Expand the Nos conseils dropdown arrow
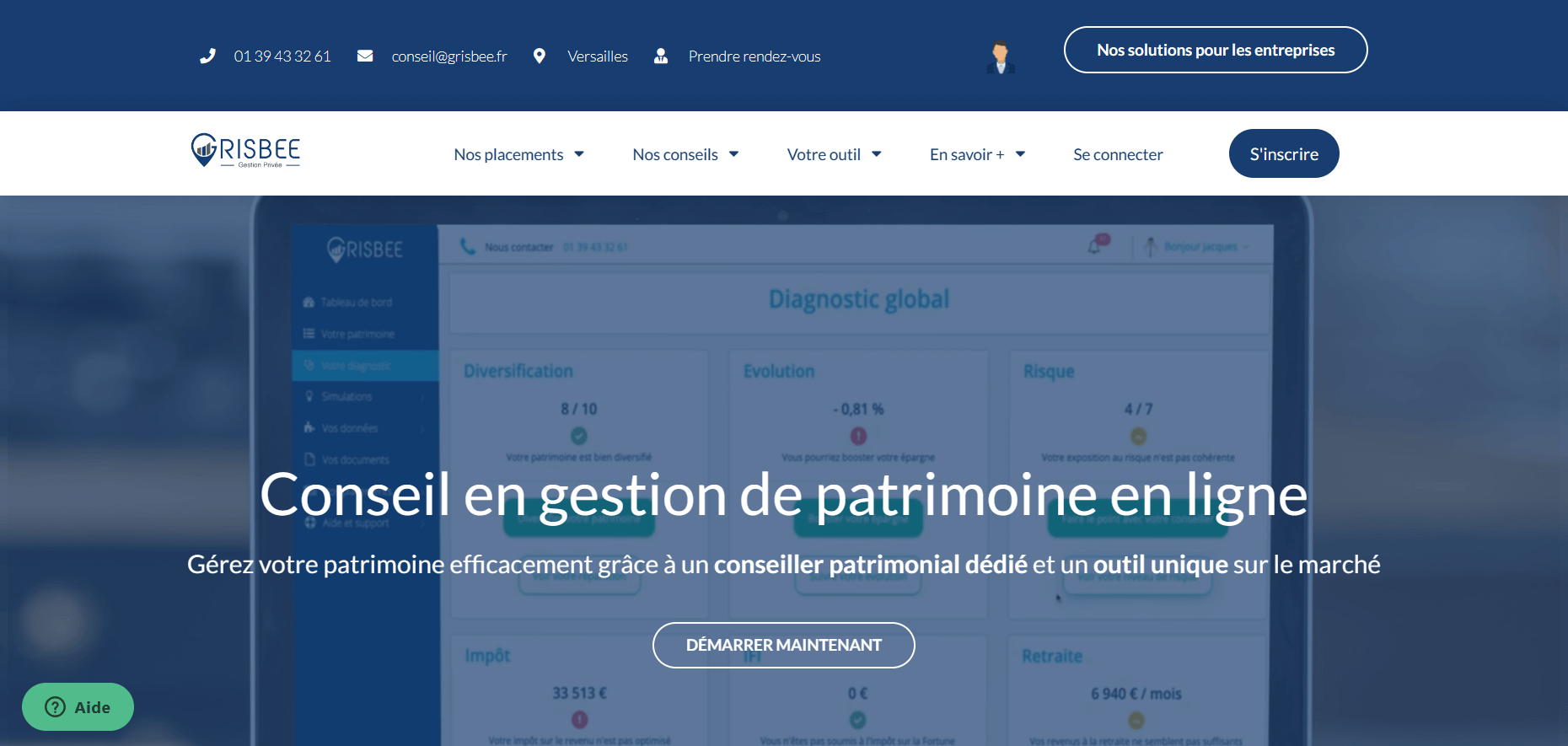 733,154
